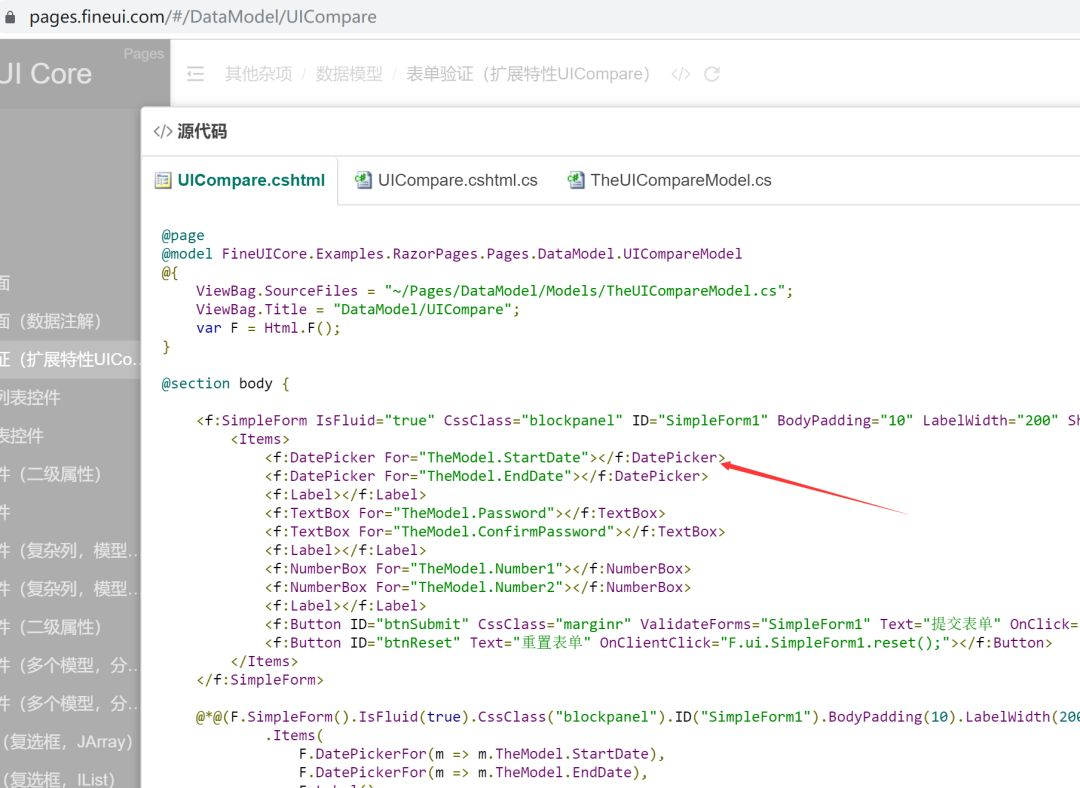
Task: Click the refresh icon in breadcrumb bar
Action: pyautogui.click(x=712, y=74)
